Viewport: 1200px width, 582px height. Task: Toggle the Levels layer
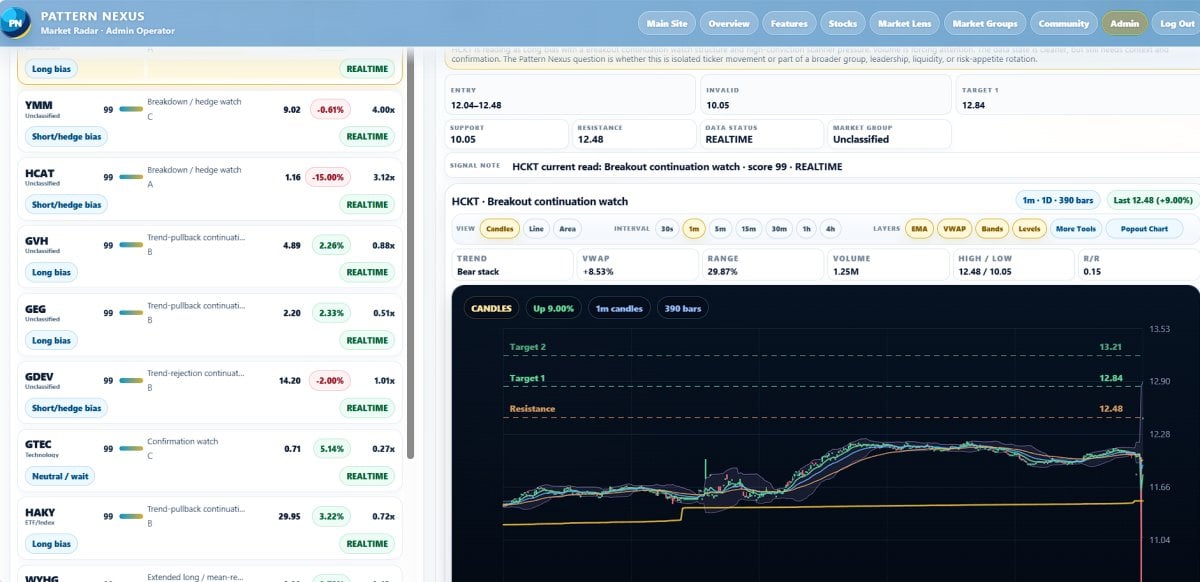(x=1029, y=229)
